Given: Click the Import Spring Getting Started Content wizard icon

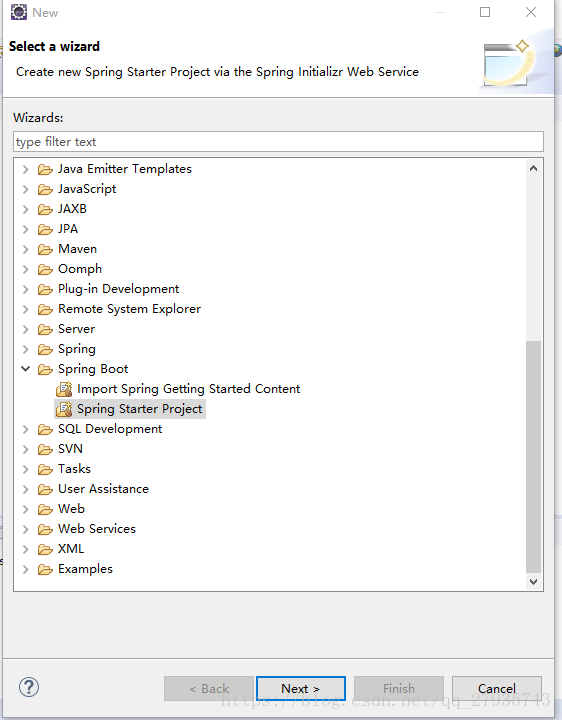Looking at the screenshot, I should click(x=64, y=389).
